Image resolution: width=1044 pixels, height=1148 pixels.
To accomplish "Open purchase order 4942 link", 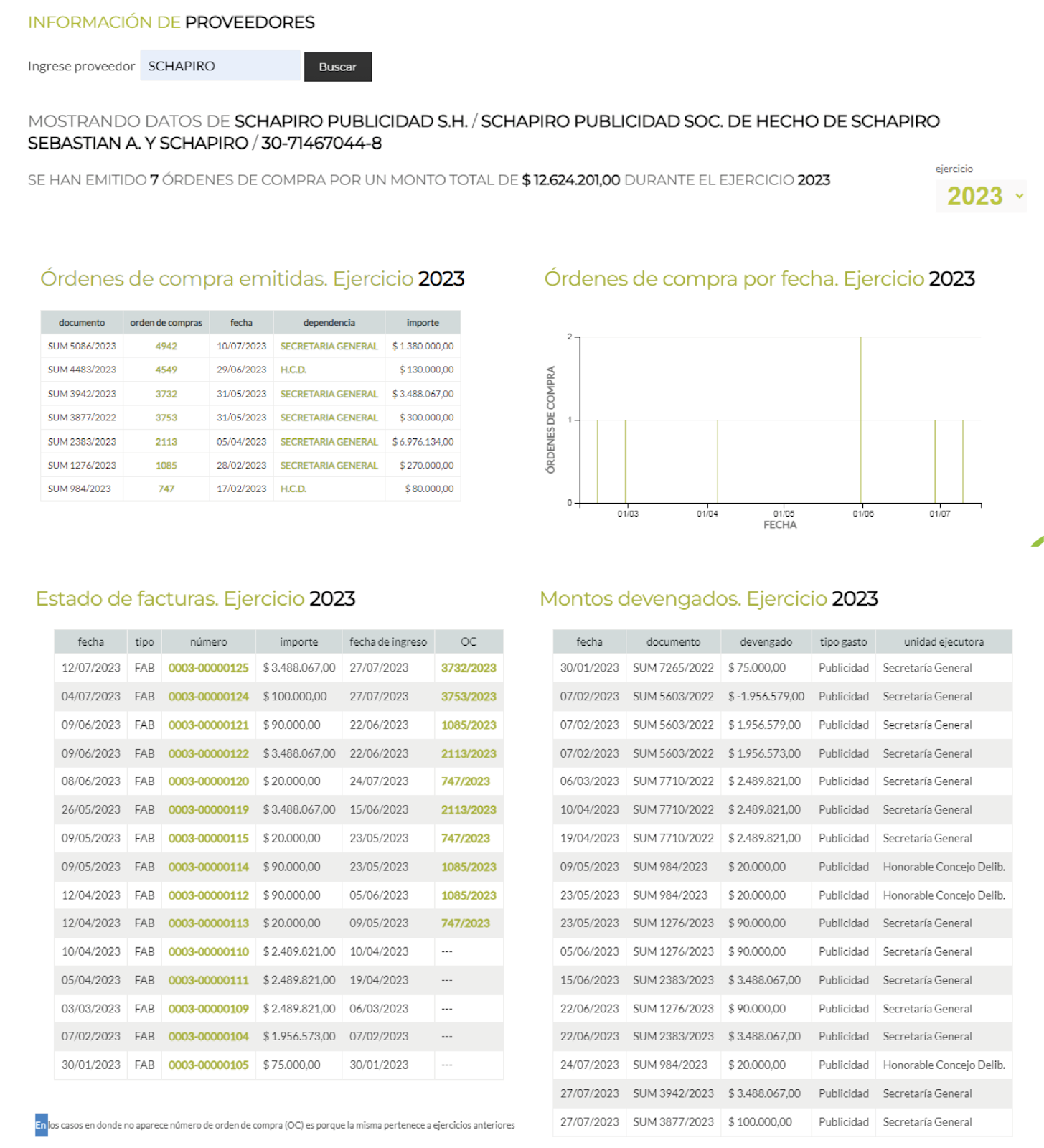I will 166,346.
